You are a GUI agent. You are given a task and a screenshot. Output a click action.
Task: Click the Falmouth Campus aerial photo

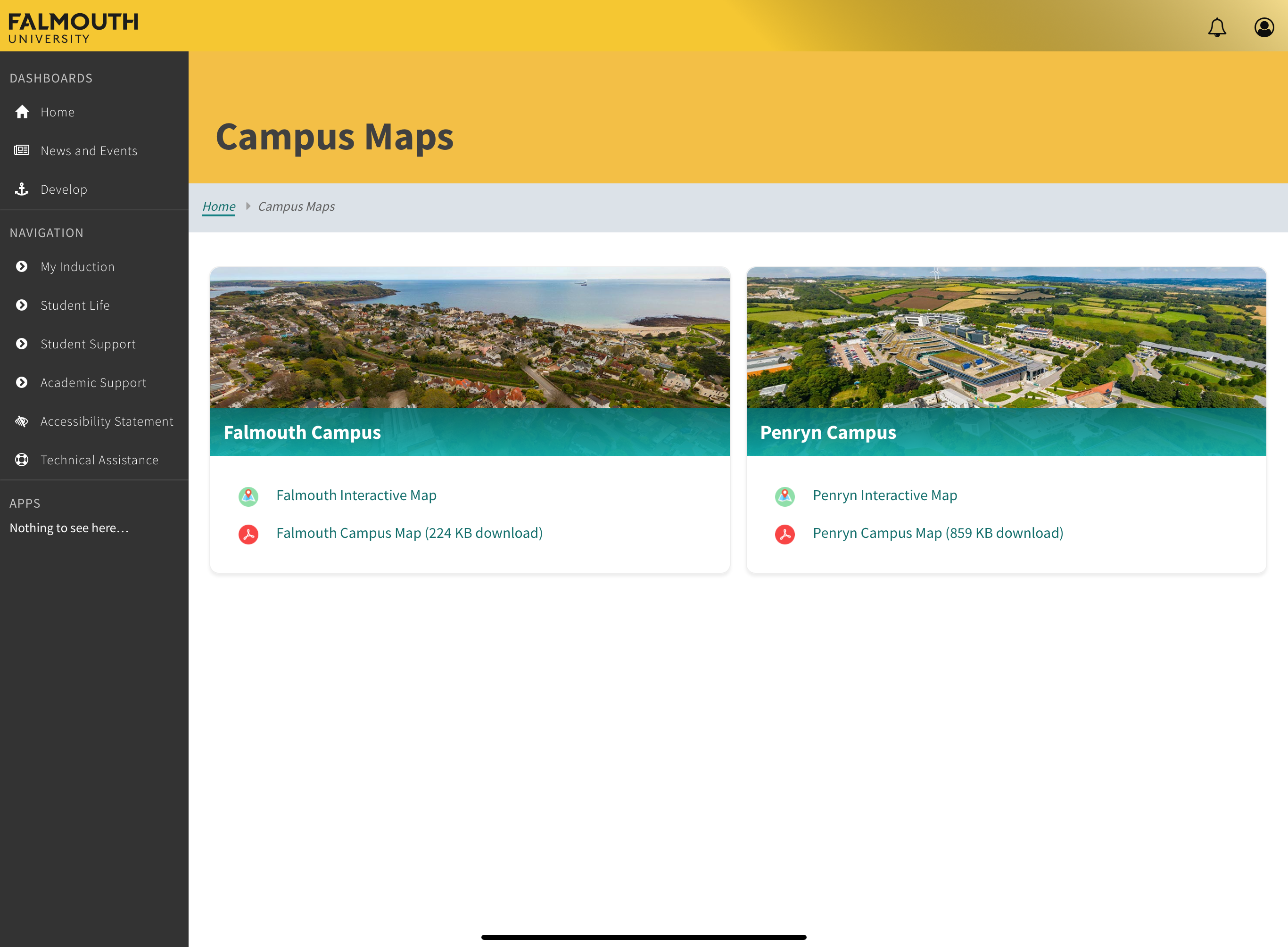click(x=470, y=338)
